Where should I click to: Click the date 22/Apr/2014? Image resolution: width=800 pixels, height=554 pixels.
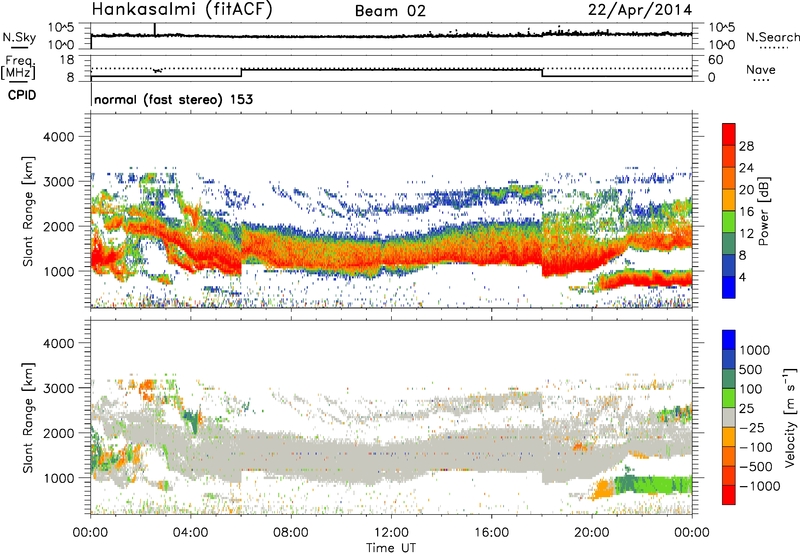[x=640, y=10]
